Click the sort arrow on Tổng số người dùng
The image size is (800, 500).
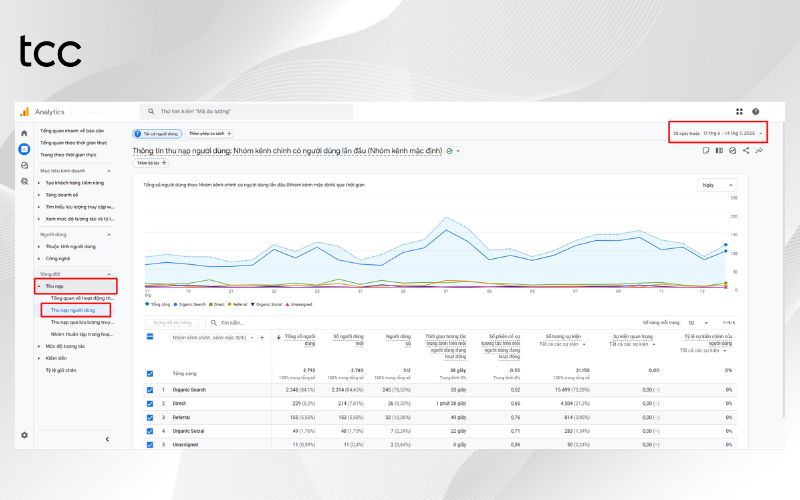[x=279, y=337]
